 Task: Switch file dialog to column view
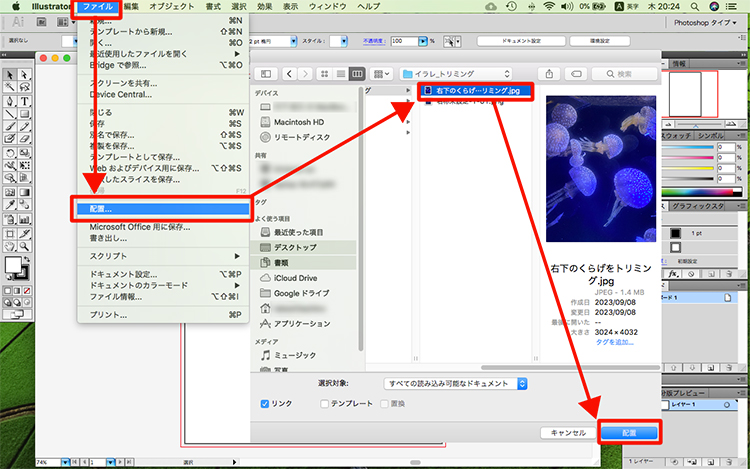357,74
